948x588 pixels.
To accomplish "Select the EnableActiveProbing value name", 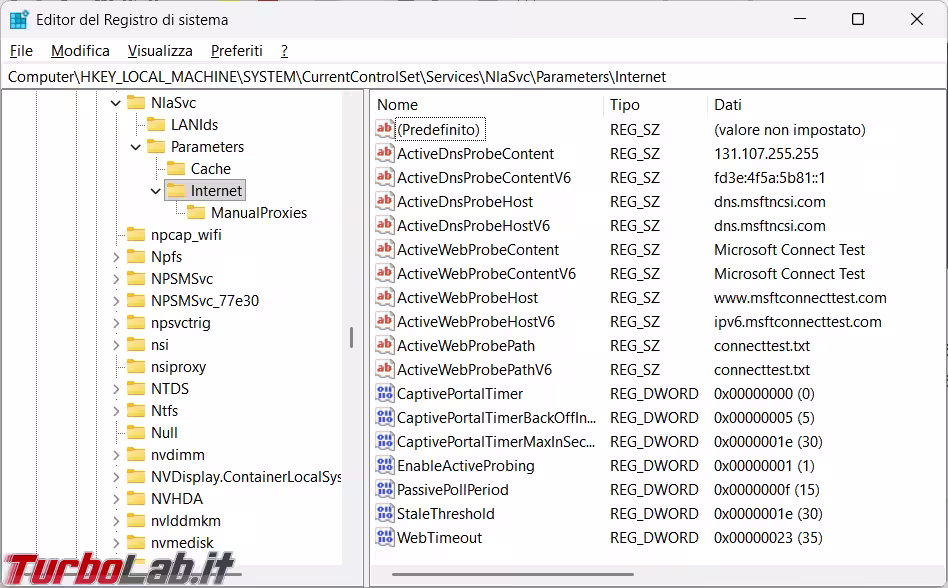I will (x=466, y=465).
